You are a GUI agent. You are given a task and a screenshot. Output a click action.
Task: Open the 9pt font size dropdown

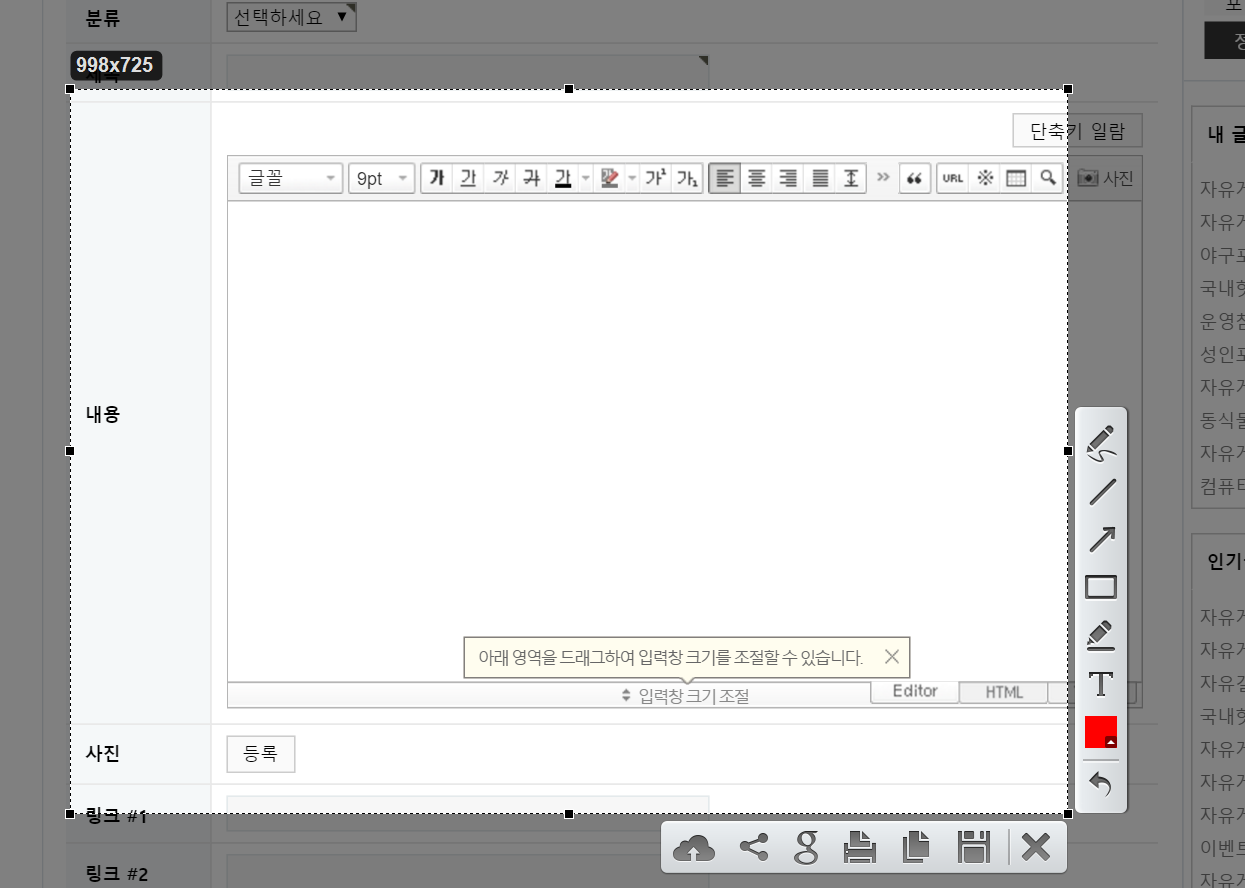[x=381, y=178]
